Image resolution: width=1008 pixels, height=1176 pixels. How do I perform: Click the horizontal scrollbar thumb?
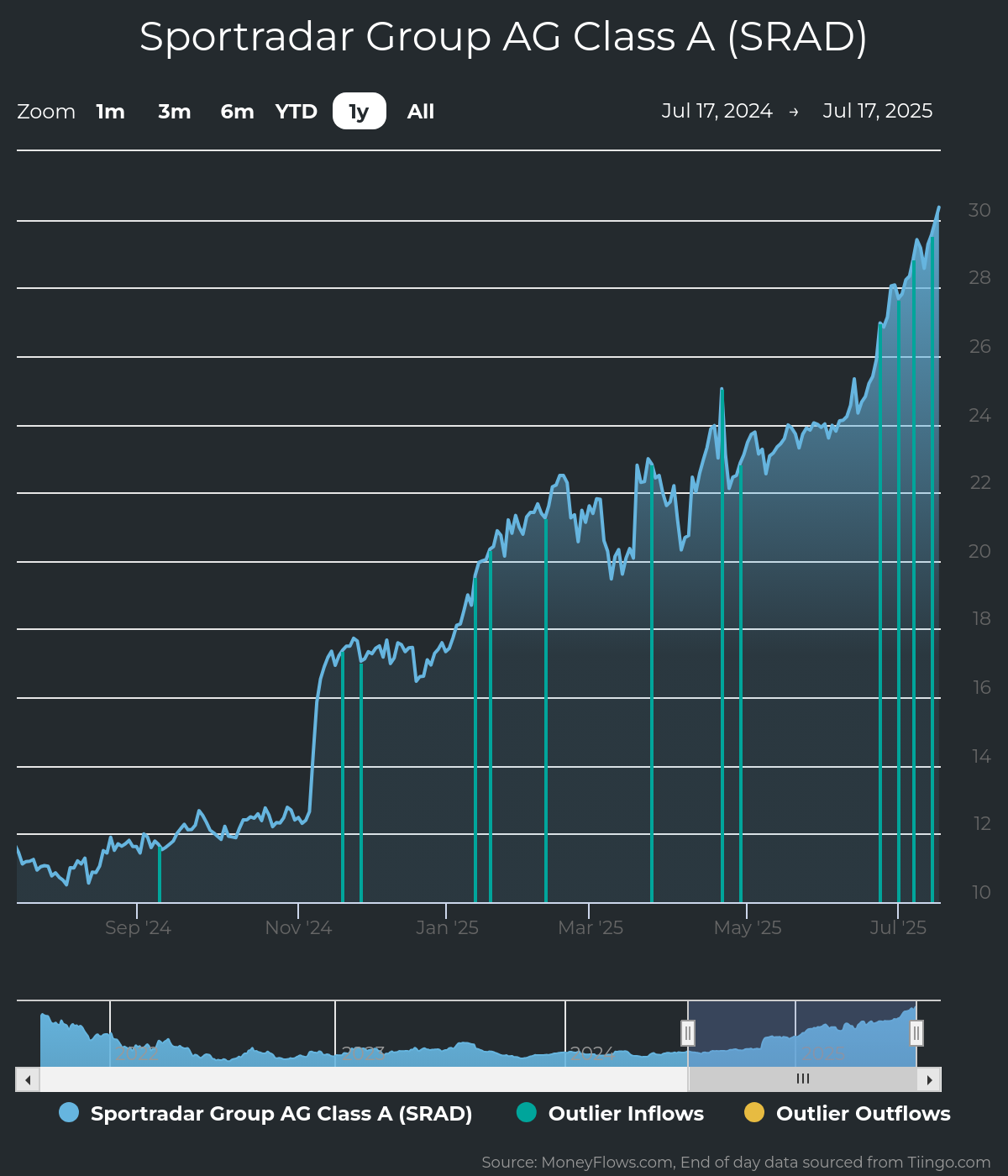(802, 1079)
